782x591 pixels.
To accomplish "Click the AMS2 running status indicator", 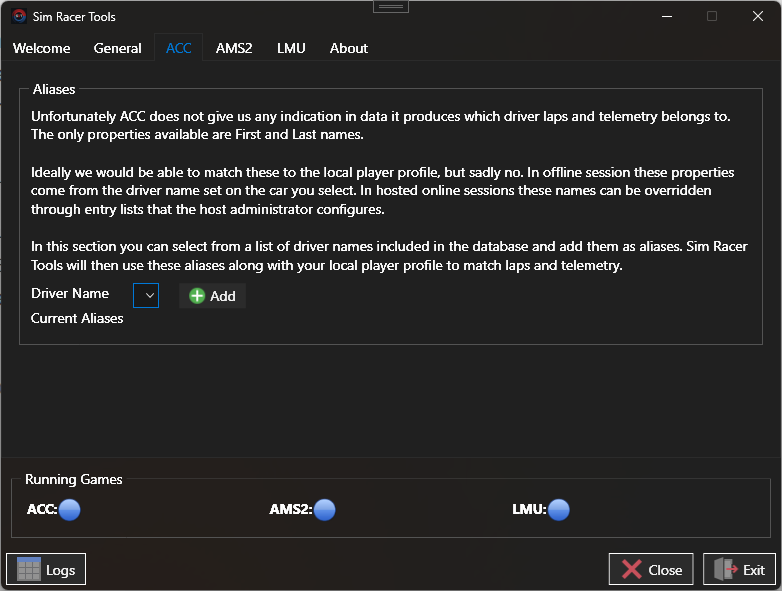I will click(x=324, y=510).
